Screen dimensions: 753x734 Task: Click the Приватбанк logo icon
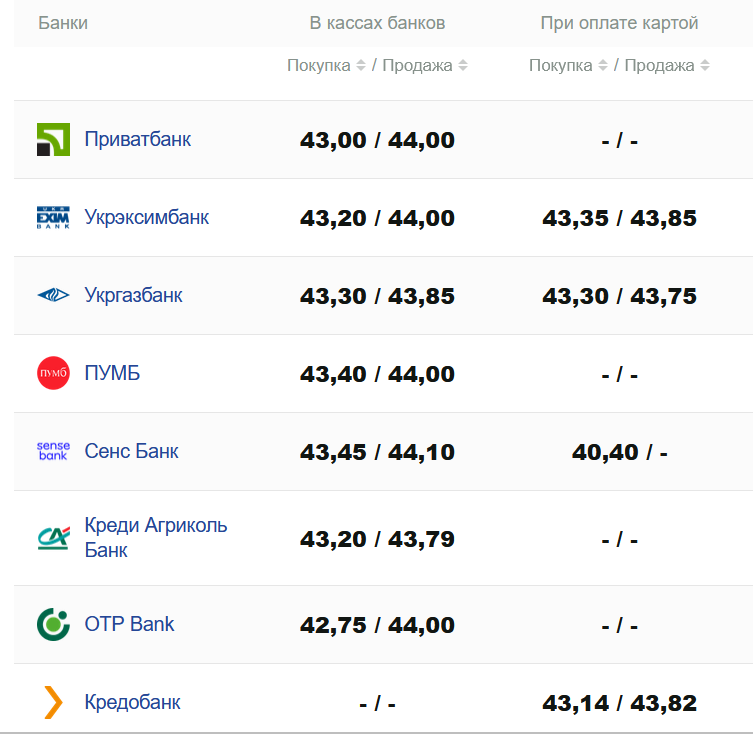click(x=53, y=140)
